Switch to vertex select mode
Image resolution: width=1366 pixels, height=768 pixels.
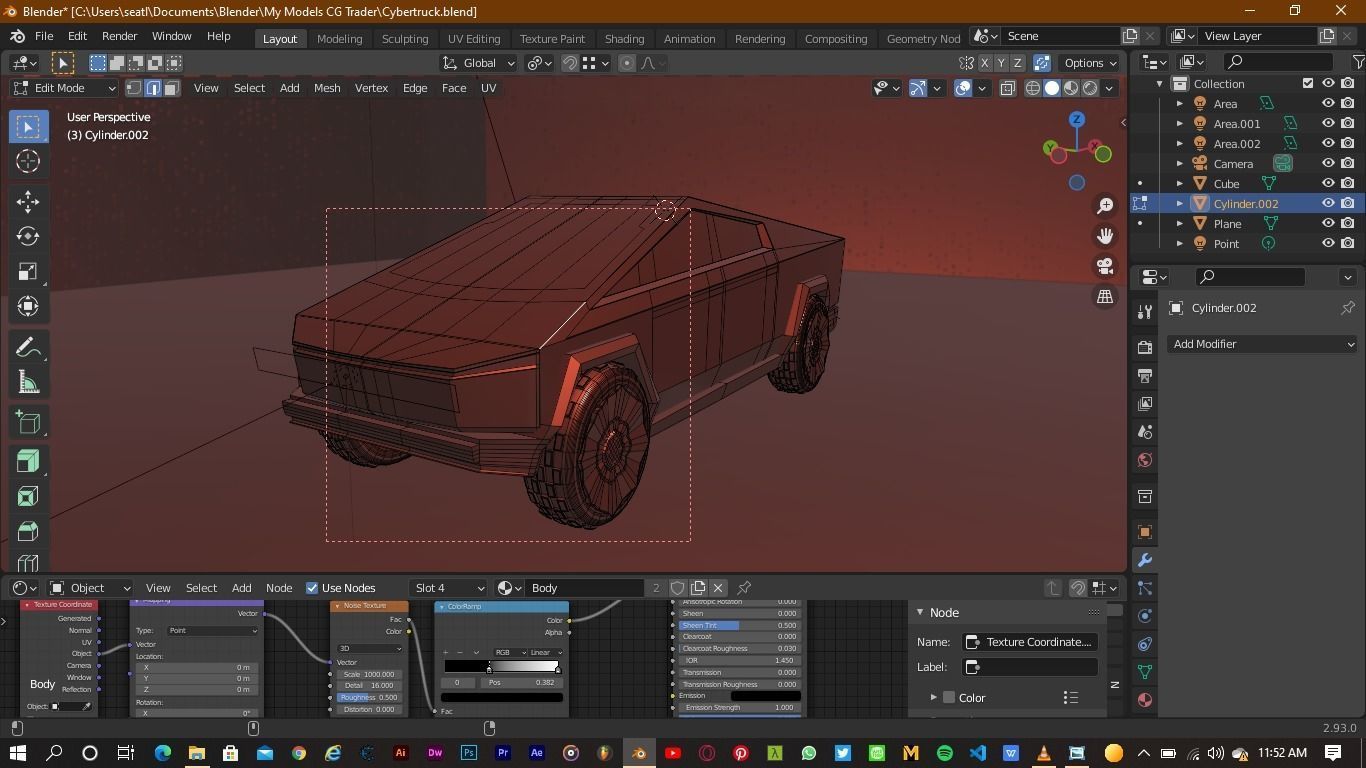pyautogui.click(x=134, y=88)
